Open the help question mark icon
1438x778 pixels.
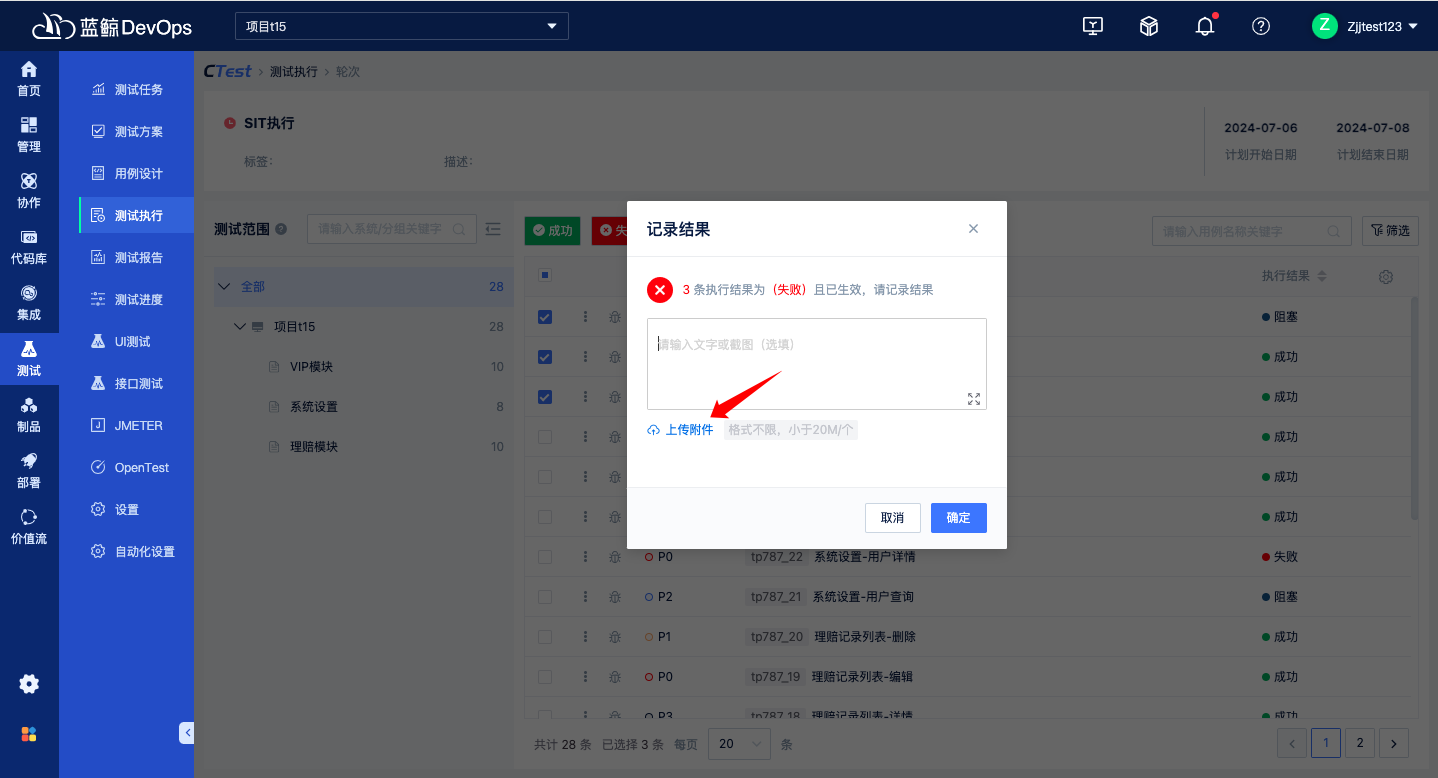pyautogui.click(x=1261, y=27)
